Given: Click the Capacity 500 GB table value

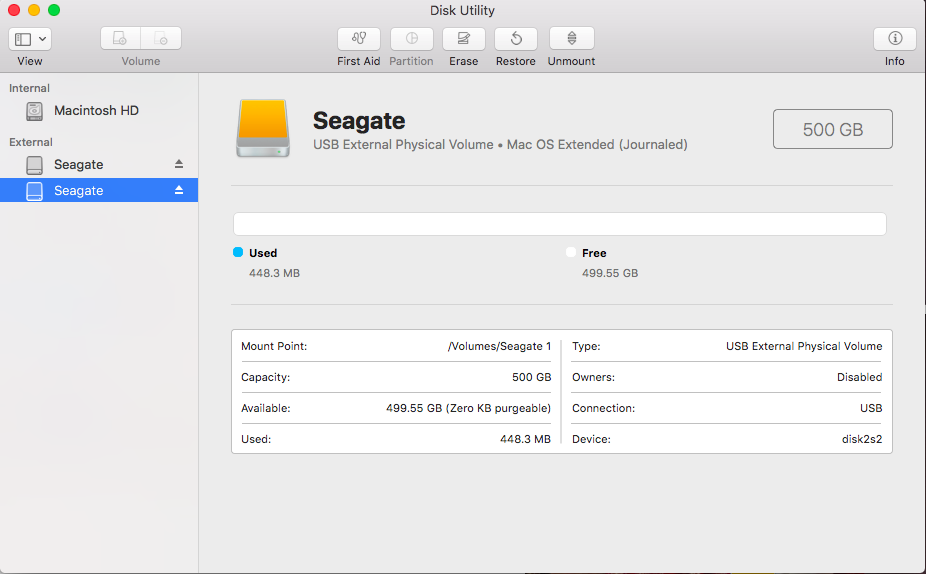Looking at the screenshot, I should [x=532, y=377].
